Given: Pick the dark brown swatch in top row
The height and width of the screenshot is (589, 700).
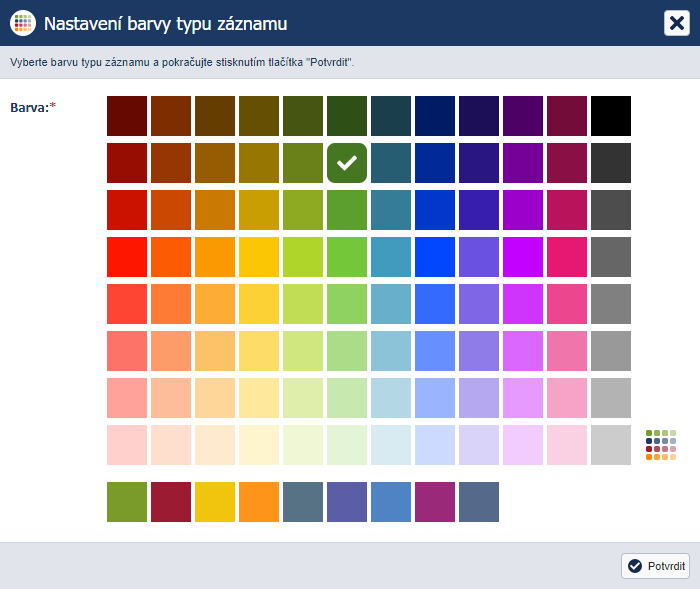Looking at the screenshot, I should [215, 116].
